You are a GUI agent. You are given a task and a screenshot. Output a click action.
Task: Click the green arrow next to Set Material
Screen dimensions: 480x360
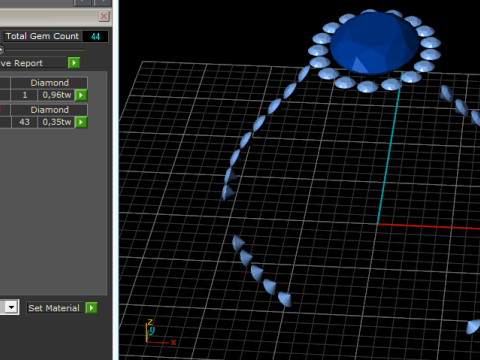click(x=91, y=307)
